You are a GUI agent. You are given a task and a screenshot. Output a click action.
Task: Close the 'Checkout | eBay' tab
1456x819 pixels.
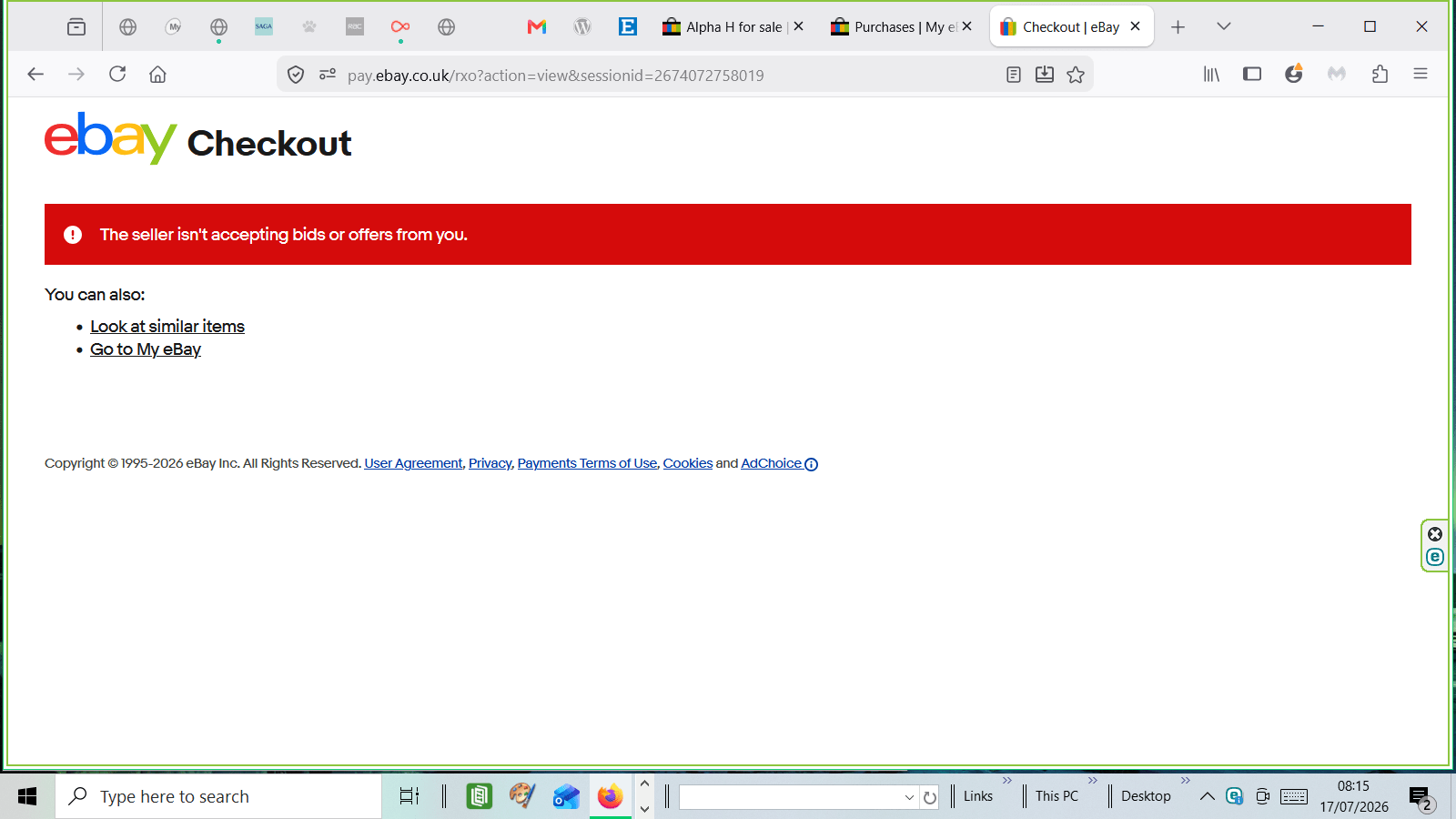pos(1135,26)
